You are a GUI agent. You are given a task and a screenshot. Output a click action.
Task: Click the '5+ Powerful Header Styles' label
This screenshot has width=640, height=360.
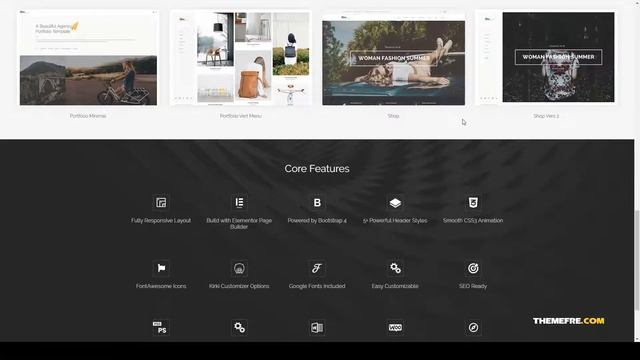(395, 220)
